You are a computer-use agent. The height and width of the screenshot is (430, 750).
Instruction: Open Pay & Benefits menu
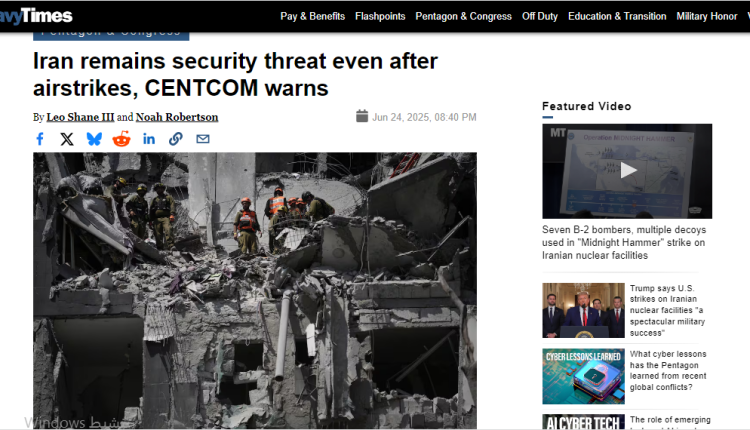click(312, 16)
